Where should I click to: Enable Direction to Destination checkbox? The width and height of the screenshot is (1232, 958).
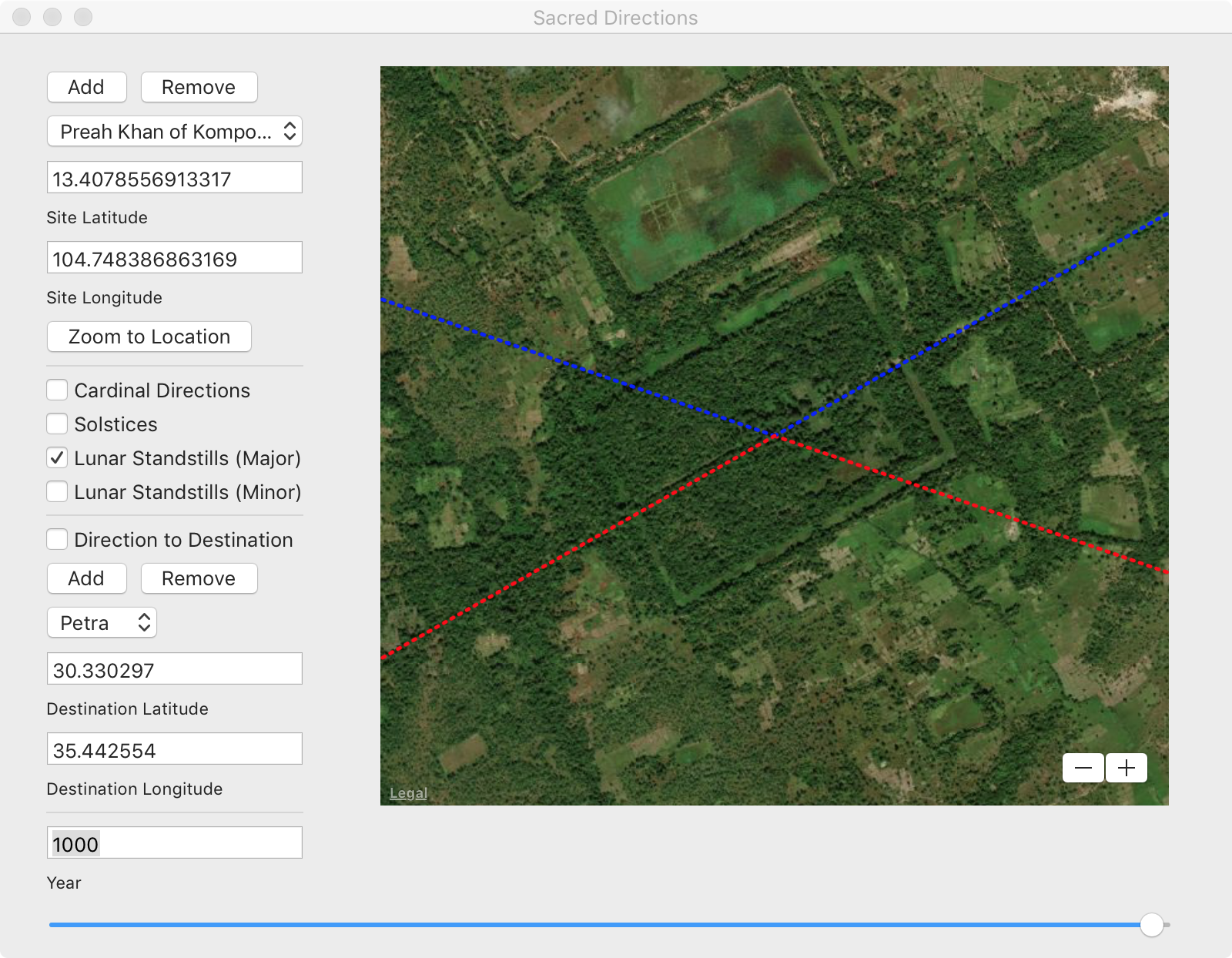(57, 540)
